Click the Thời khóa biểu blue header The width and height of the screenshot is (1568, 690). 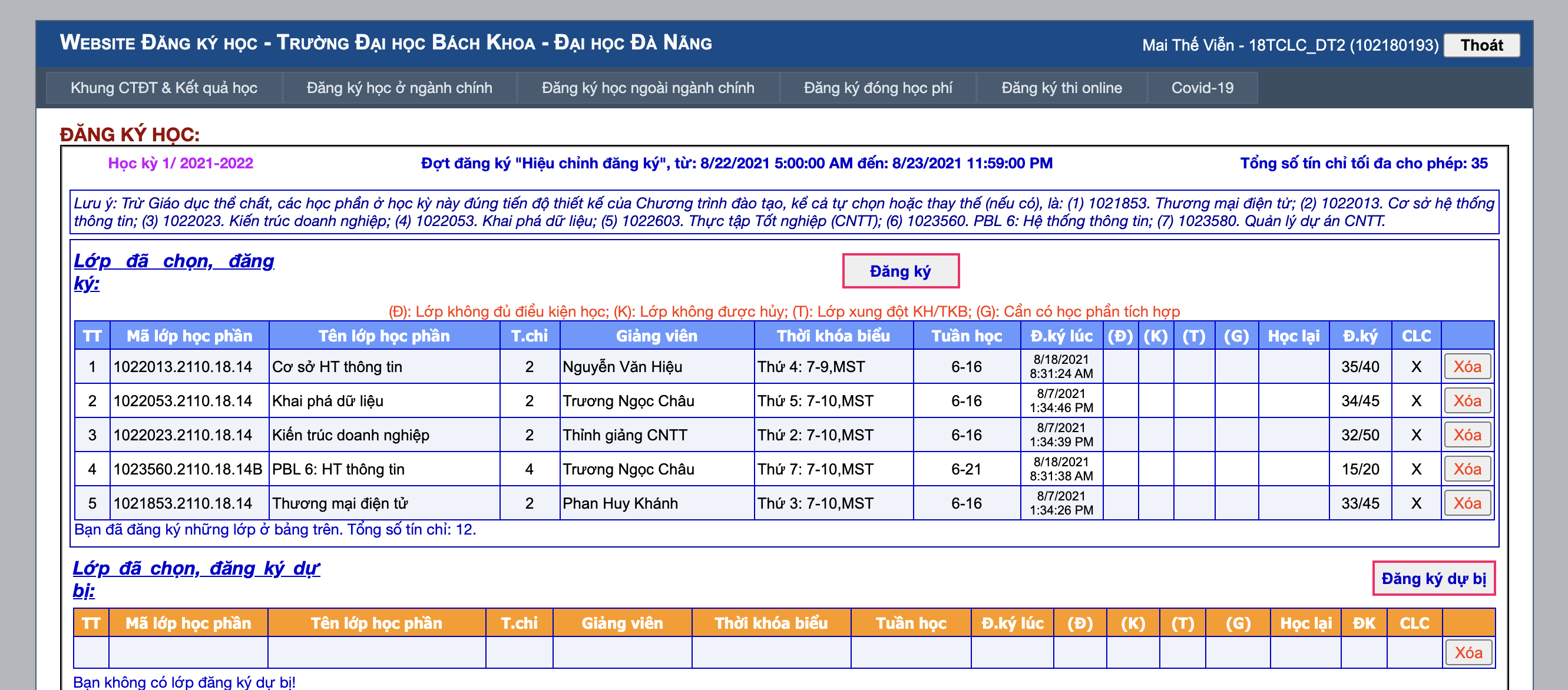(x=833, y=336)
